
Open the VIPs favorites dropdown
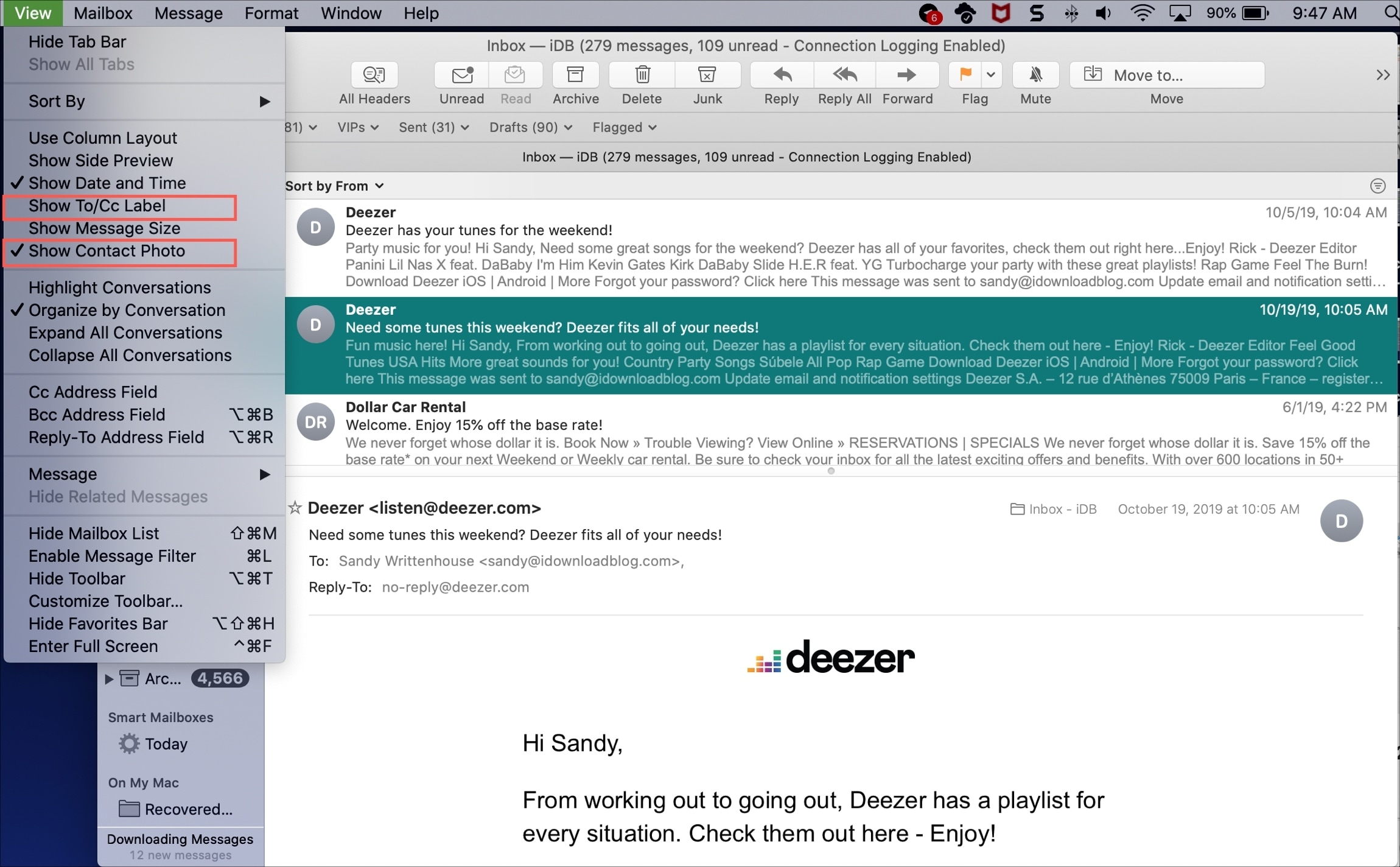[358, 127]
